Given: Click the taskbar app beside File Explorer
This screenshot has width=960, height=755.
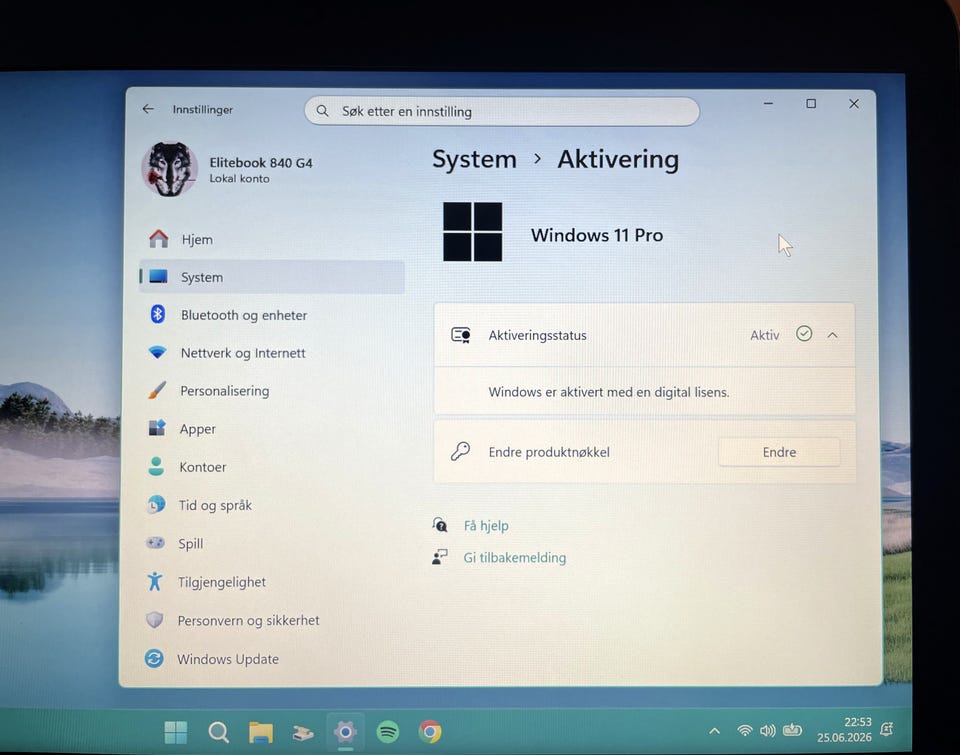Looking at the screenshot, I should (x=303, y=732).
